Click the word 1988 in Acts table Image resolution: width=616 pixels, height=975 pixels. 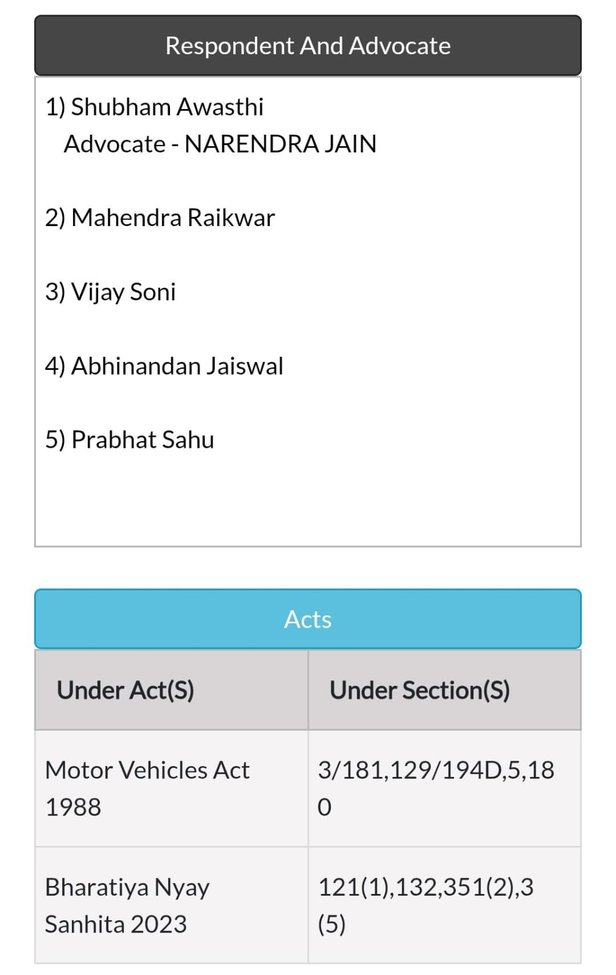pos(73,807)
